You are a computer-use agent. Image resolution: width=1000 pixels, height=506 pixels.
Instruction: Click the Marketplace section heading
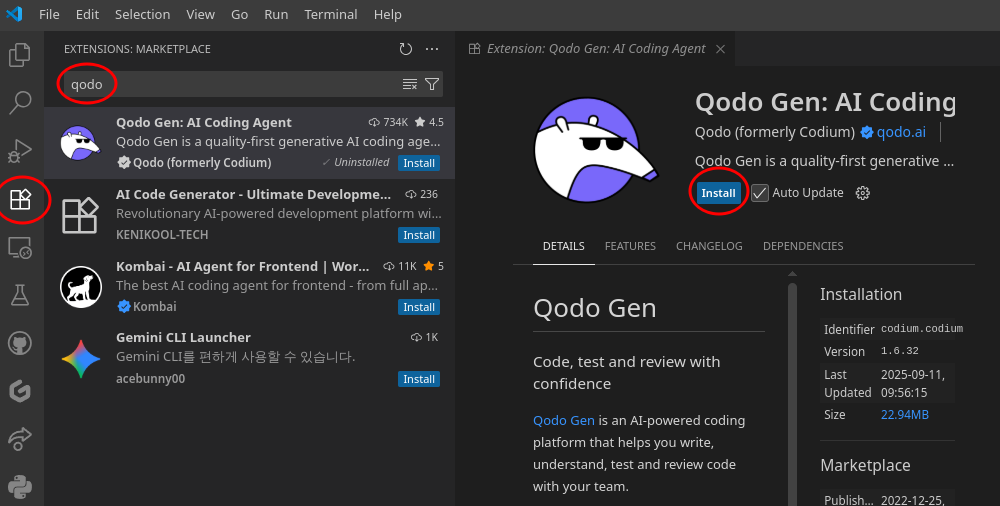point(865,465)
